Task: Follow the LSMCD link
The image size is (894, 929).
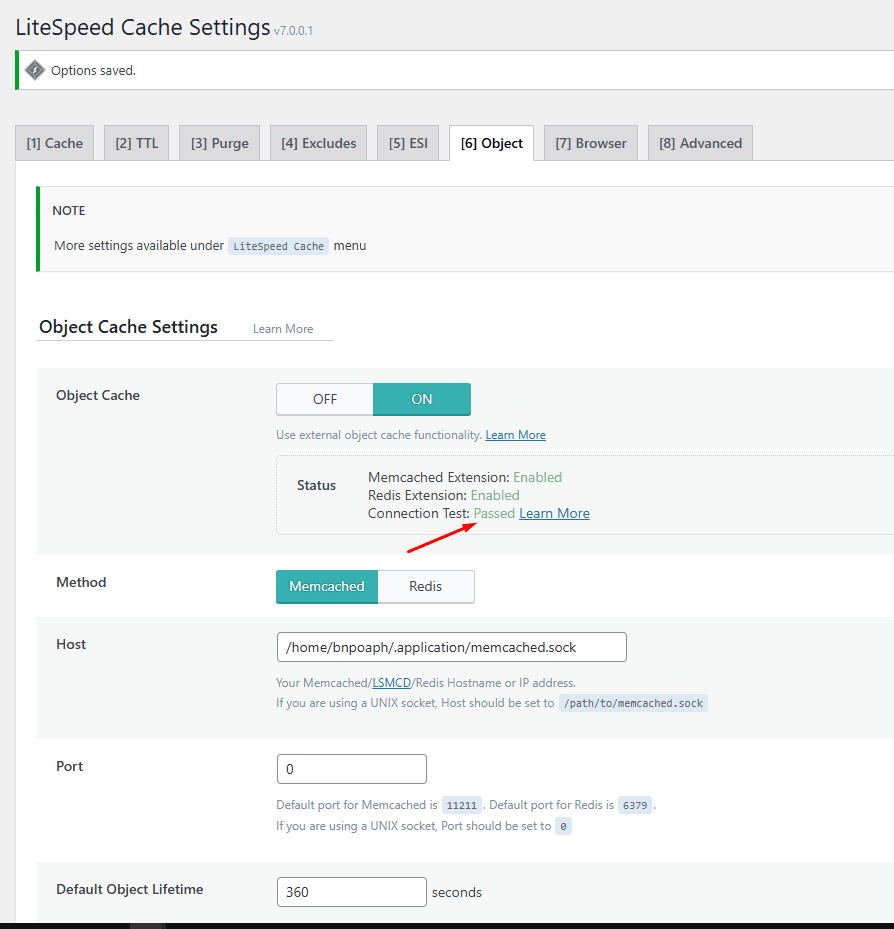Action: click(392, 683)
